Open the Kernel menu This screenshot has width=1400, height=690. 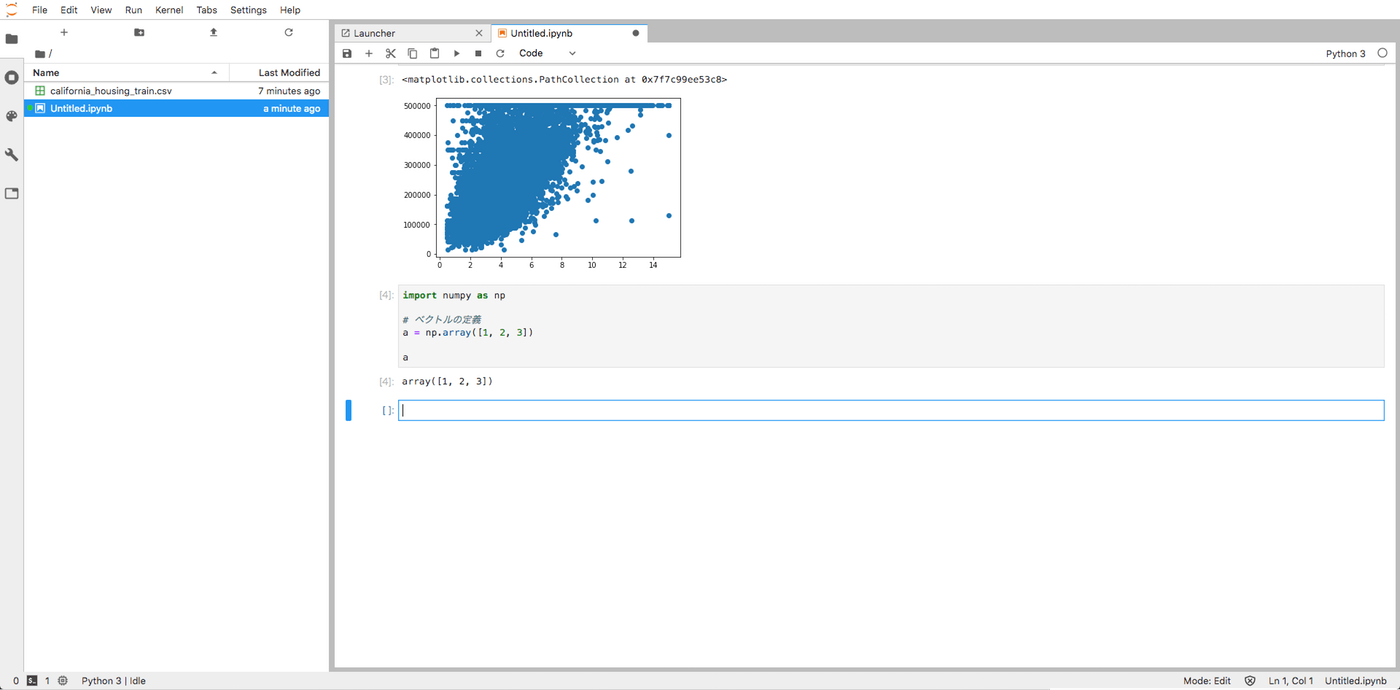[x=169, y=10]
